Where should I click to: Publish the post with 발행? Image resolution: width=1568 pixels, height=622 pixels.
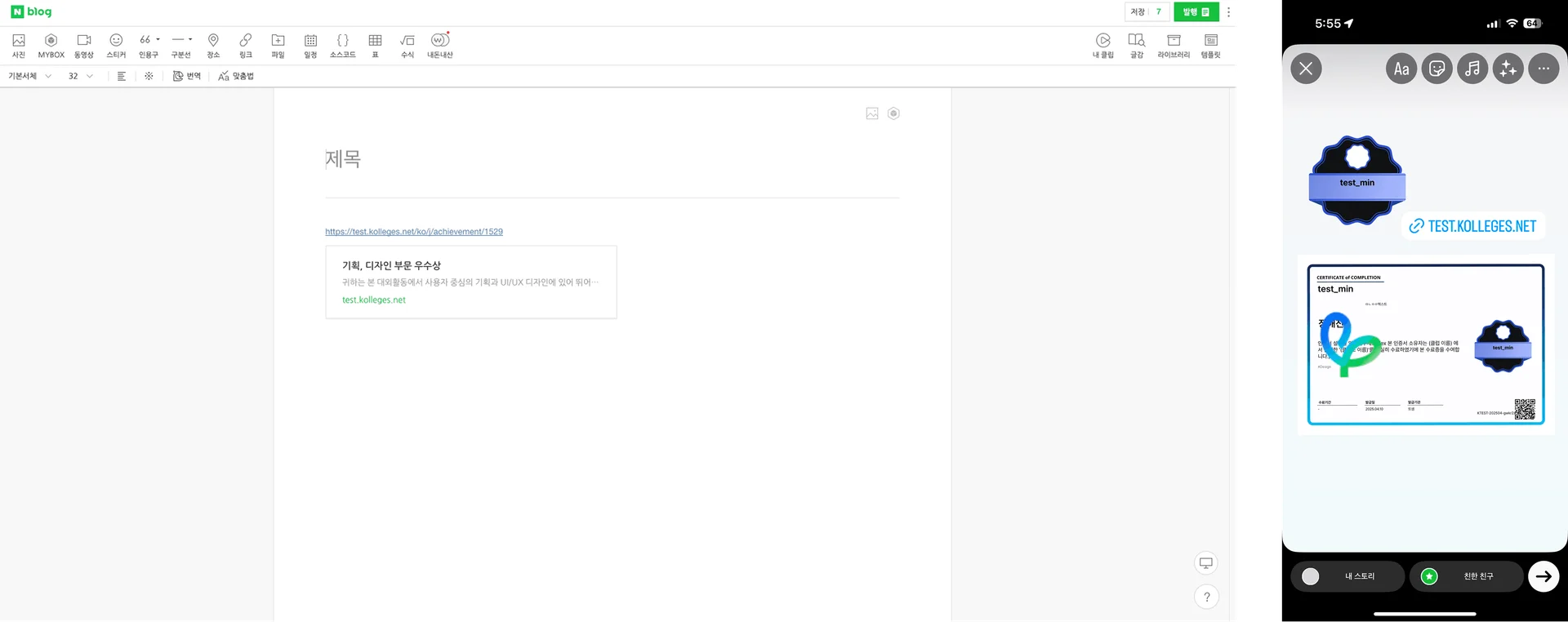tap(1196, 12)
